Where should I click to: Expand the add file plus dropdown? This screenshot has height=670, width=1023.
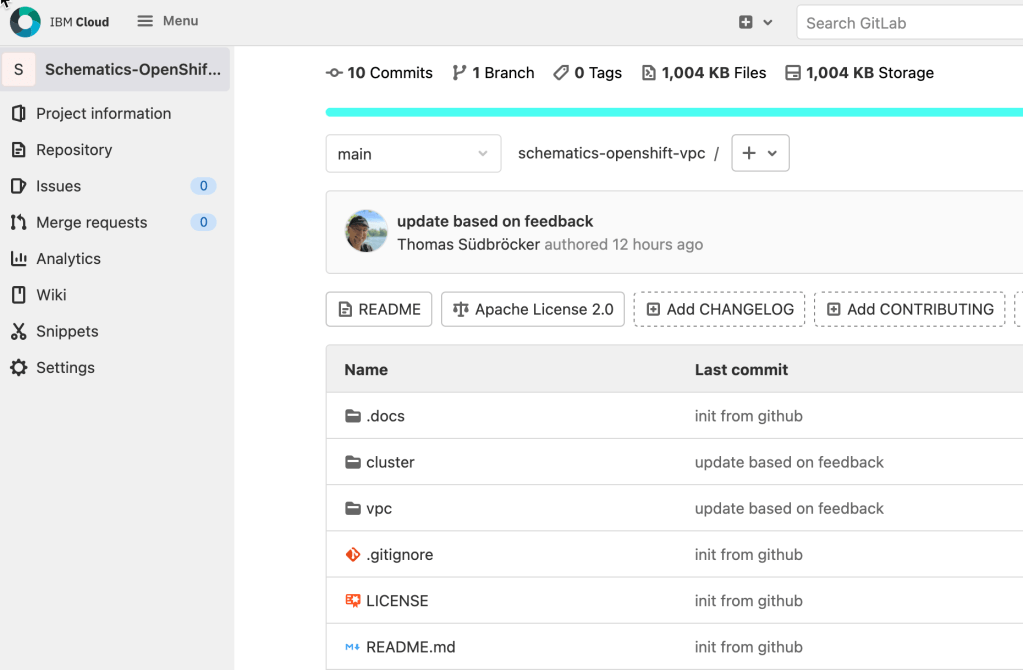point(760,154)
